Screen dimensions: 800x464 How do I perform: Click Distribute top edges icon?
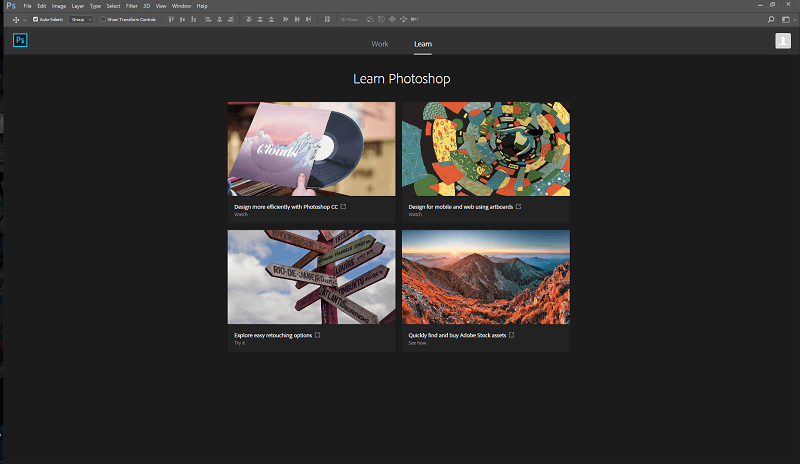pyautogui.click(x=249, y=19)
